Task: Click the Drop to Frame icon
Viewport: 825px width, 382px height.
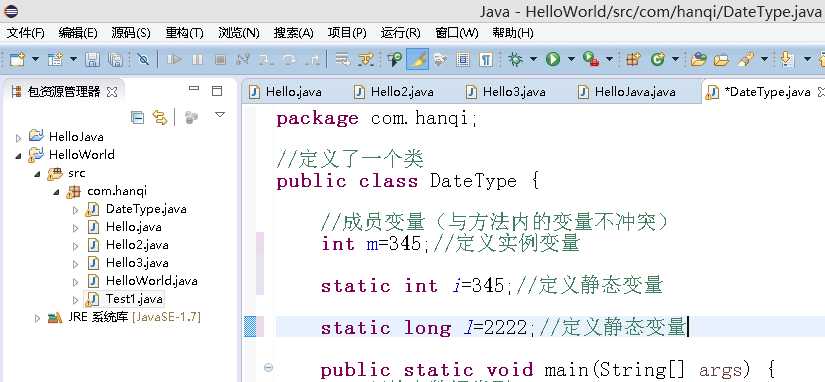Action: (343, 59)
